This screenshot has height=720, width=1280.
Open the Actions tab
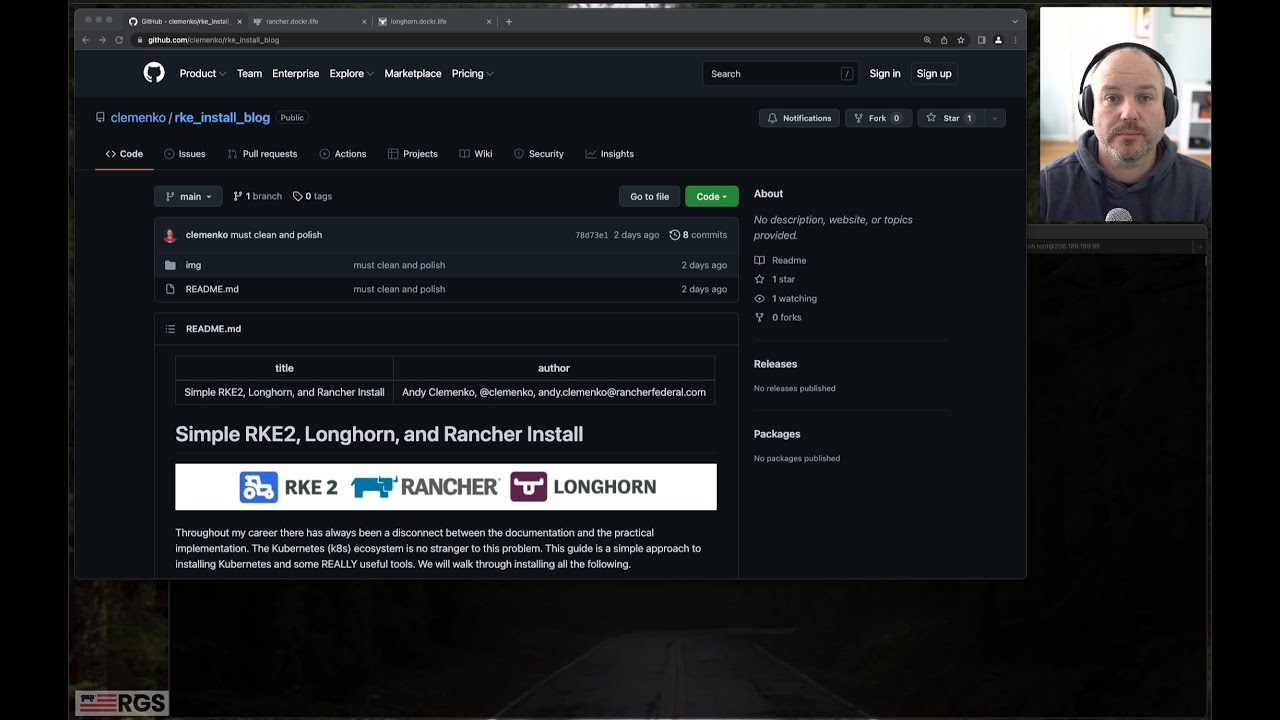point(343,154)
